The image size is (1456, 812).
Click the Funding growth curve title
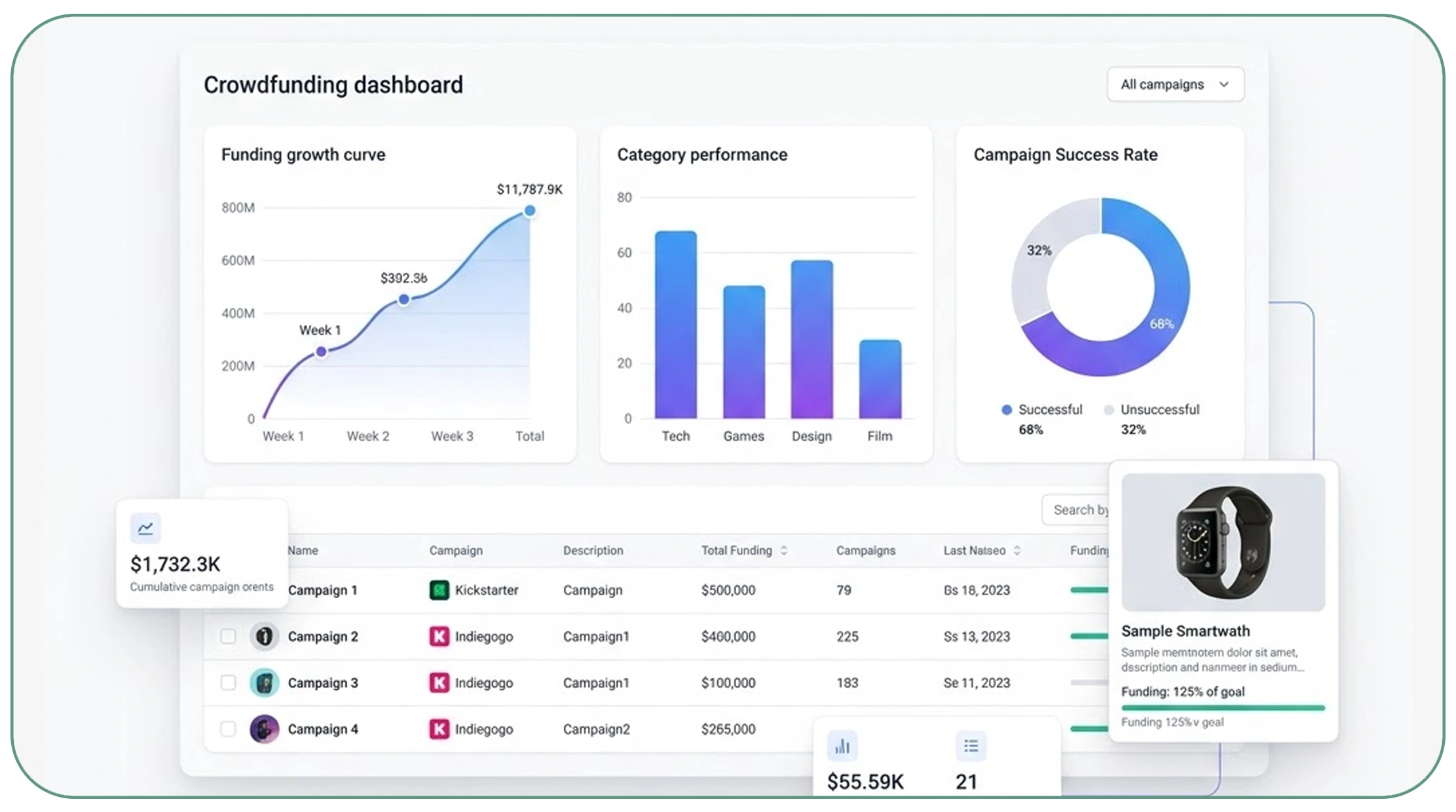303,155
